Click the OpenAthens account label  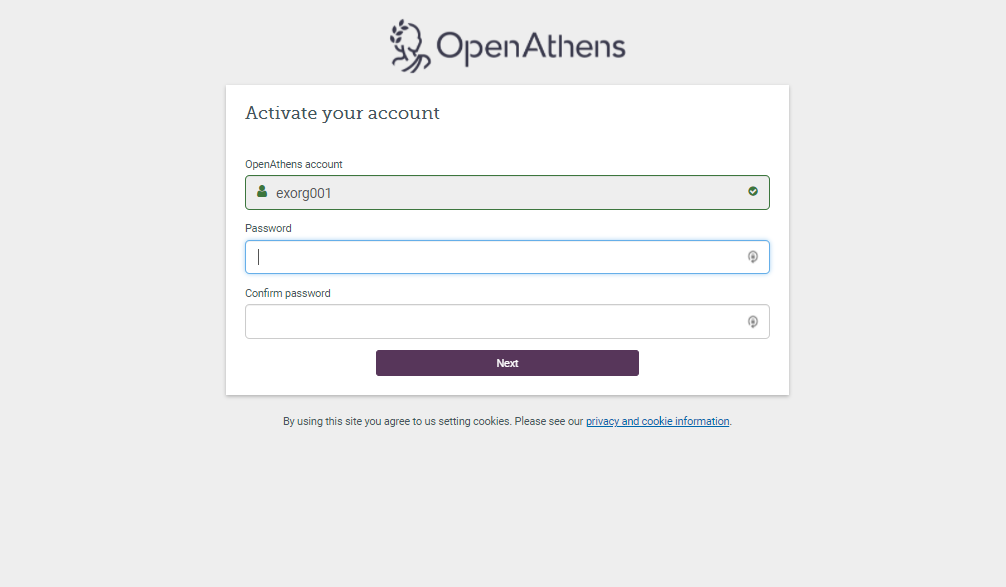coord(294,164)
